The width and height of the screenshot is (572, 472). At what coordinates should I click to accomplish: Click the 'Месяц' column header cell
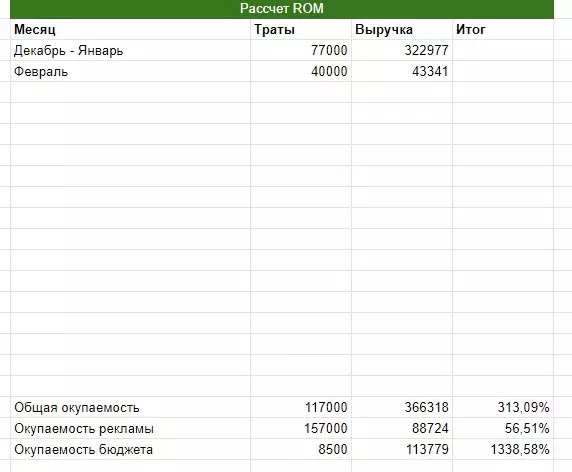coord(131,29)
